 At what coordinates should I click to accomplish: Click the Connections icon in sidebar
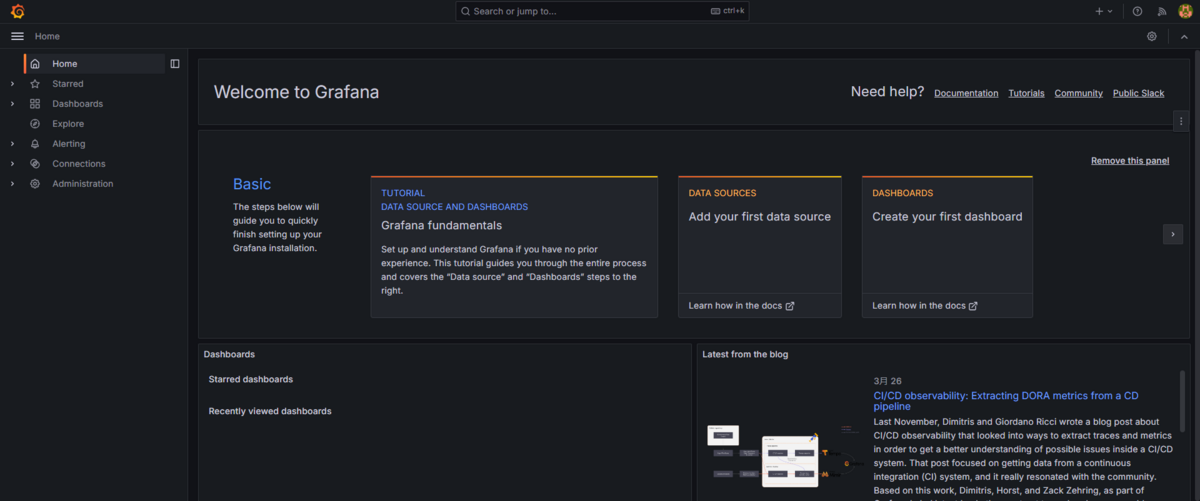coord(35,164)
